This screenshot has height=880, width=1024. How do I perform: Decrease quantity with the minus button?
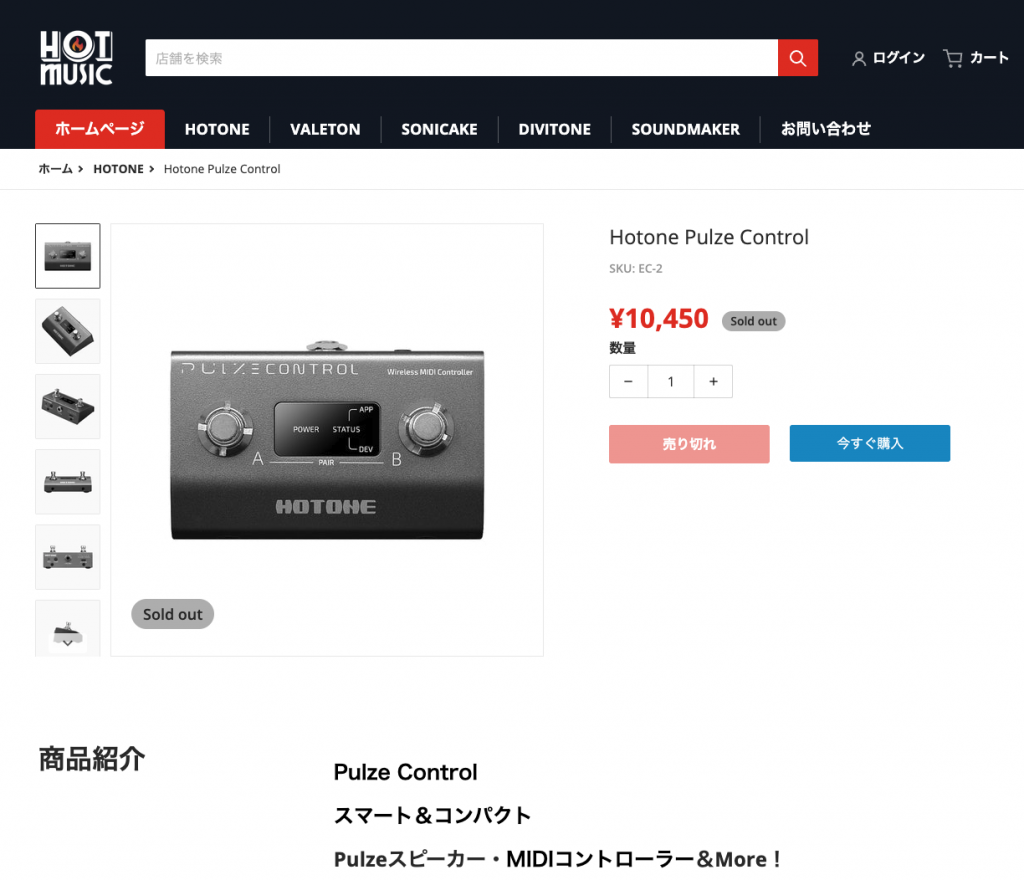pyautogui.click(x=628, y=381)
